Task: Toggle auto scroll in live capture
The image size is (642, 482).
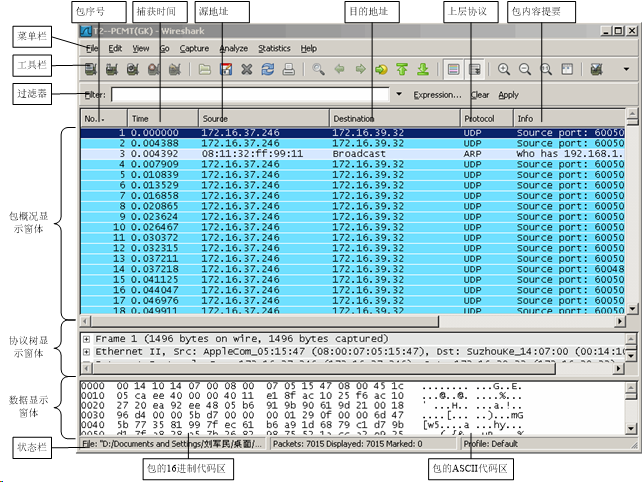Action: [x=475, y=69]
